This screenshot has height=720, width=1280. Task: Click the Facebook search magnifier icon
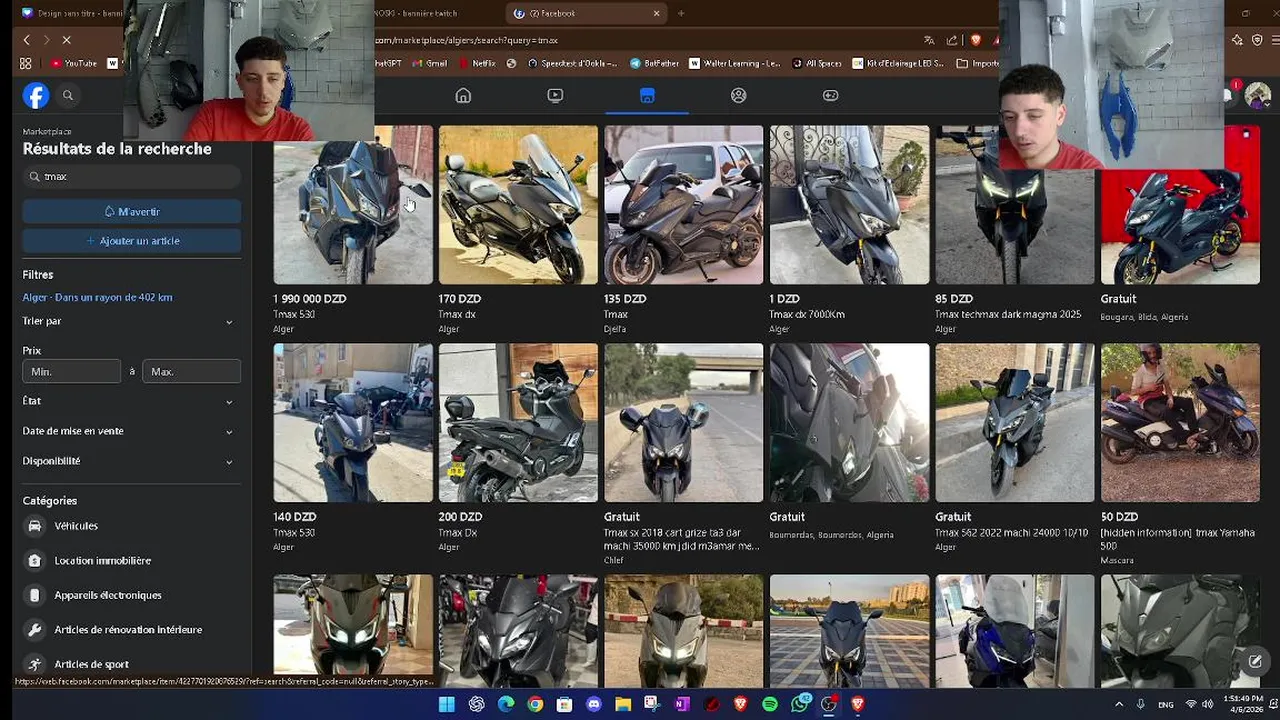point(68,96)
